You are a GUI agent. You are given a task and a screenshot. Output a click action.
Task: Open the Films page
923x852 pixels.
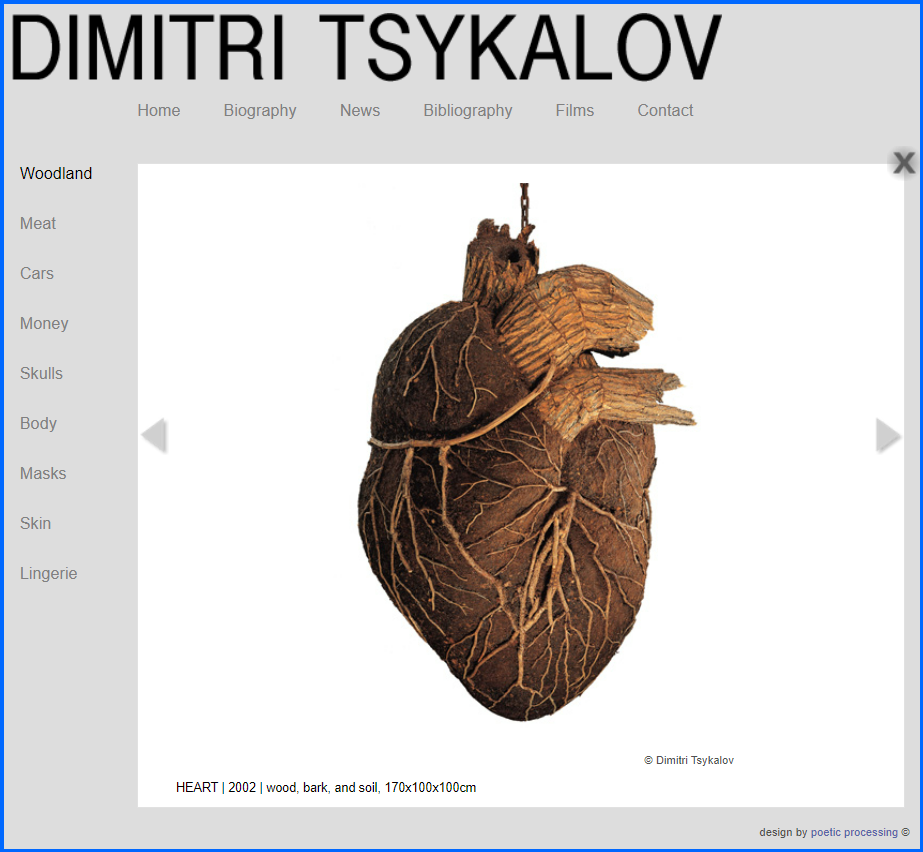click(575, 110)
